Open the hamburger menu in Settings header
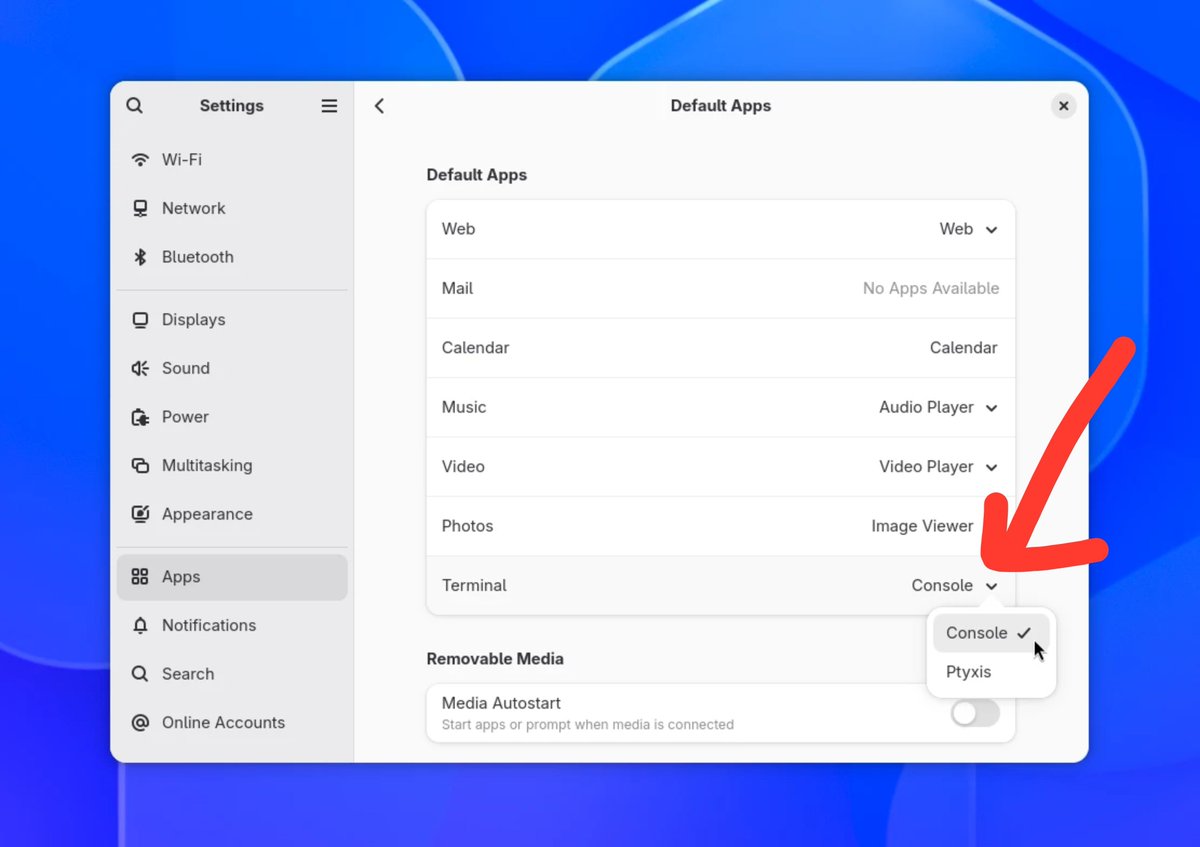1200x847 pixels. tap(329, 106)
